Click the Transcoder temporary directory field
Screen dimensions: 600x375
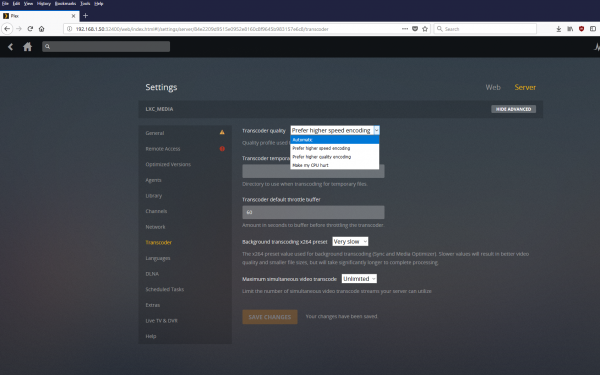[313, 171]
